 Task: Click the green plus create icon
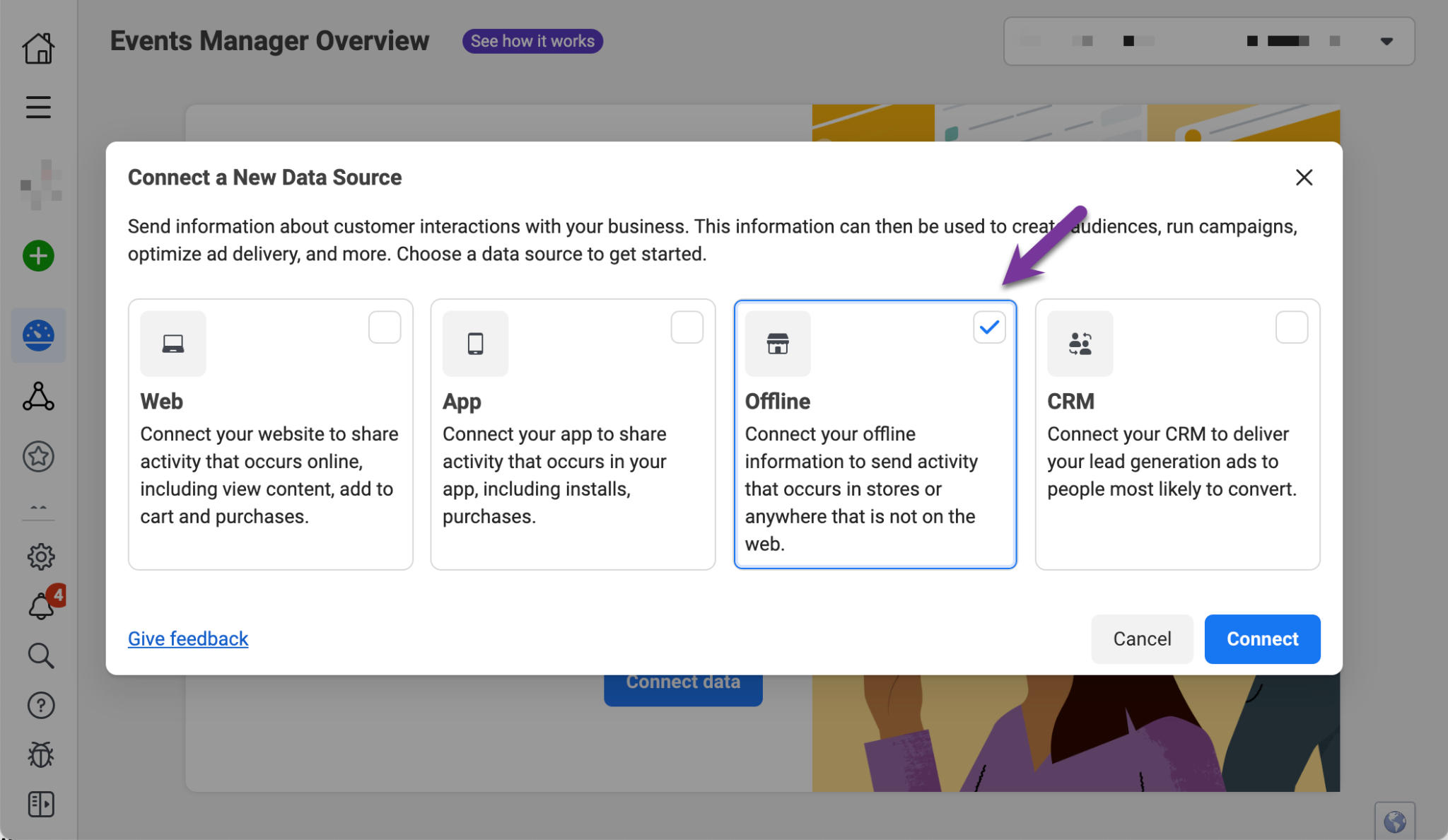[x=39, y=256]
